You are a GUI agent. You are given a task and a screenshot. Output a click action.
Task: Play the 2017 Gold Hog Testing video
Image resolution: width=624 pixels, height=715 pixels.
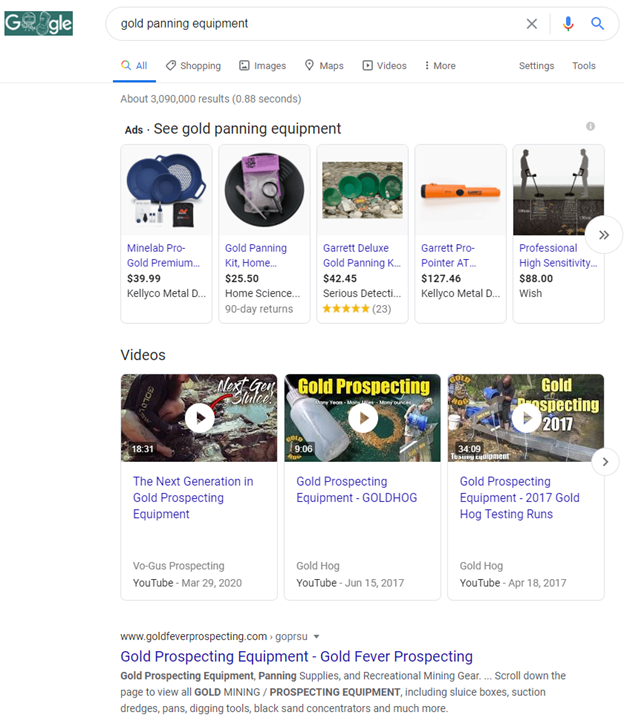[525, 418]
